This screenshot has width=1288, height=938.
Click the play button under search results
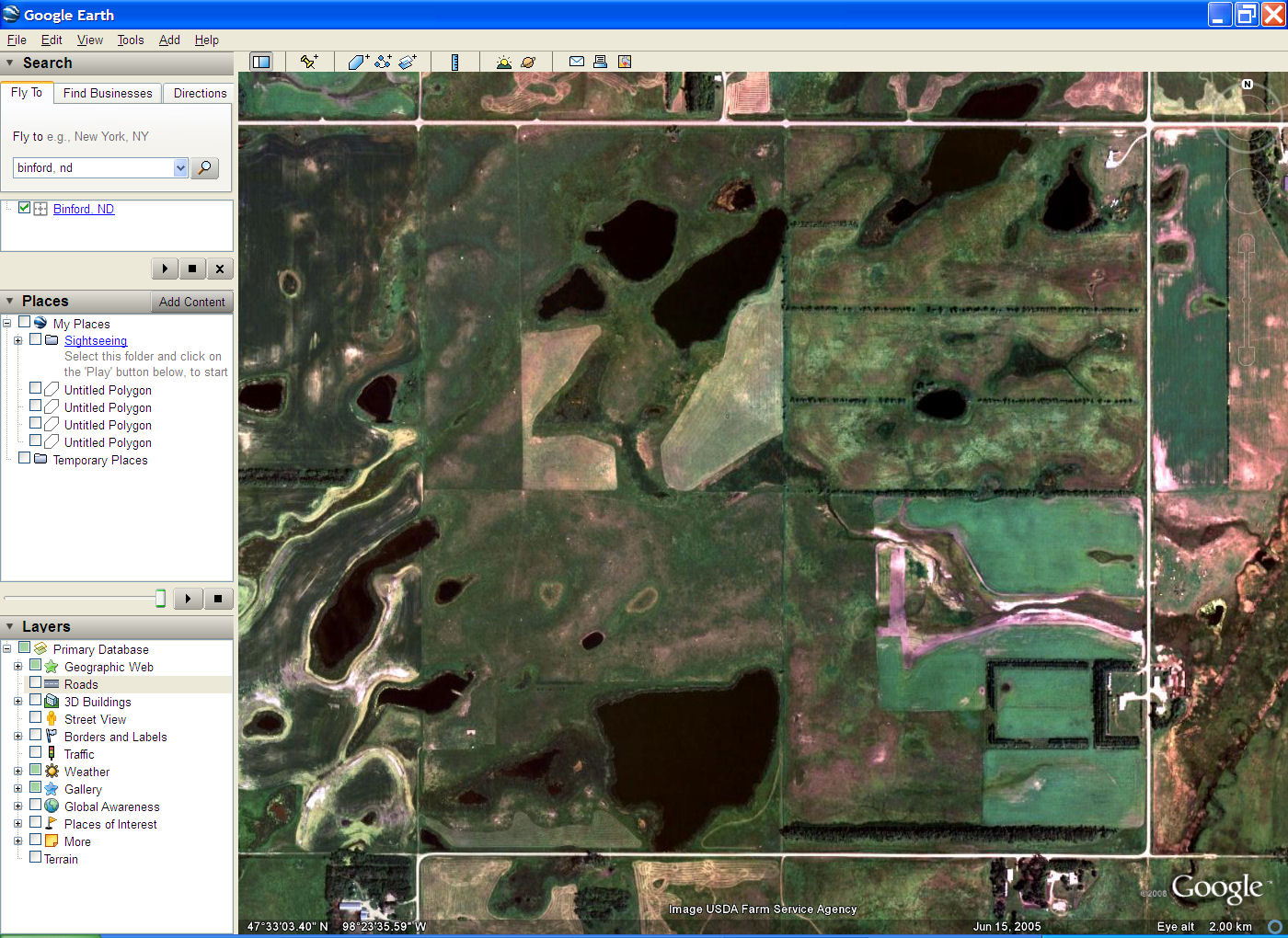point(165,269)
